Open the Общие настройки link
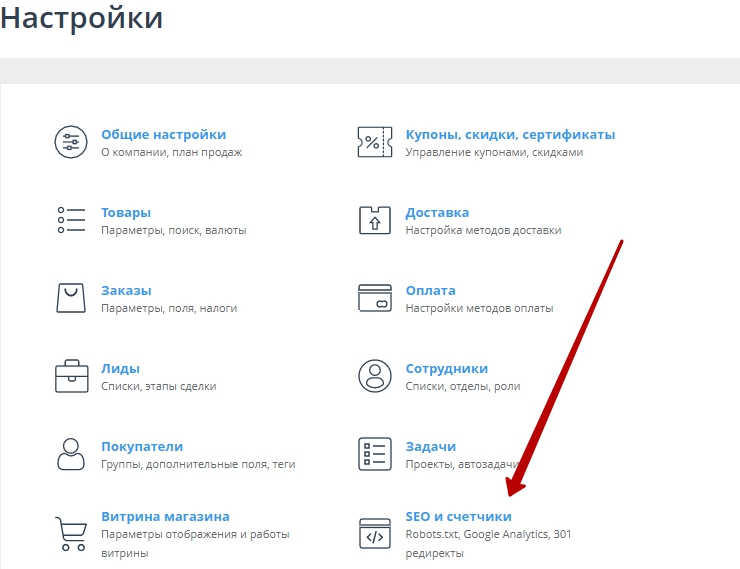Viewport: 740px width, 569px height. [x=163, y=134]
